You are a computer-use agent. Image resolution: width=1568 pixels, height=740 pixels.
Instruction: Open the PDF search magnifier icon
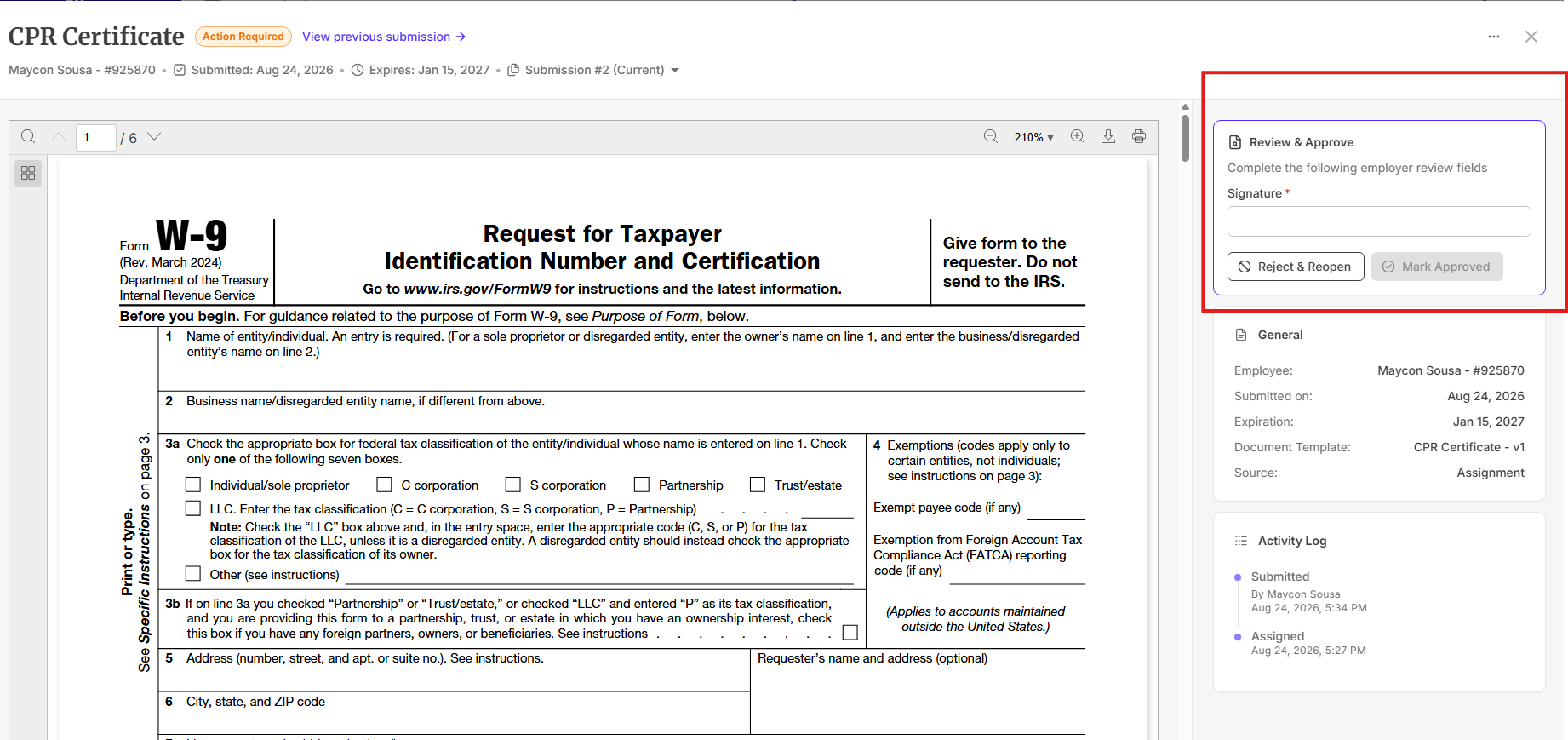tap(28, 137)
